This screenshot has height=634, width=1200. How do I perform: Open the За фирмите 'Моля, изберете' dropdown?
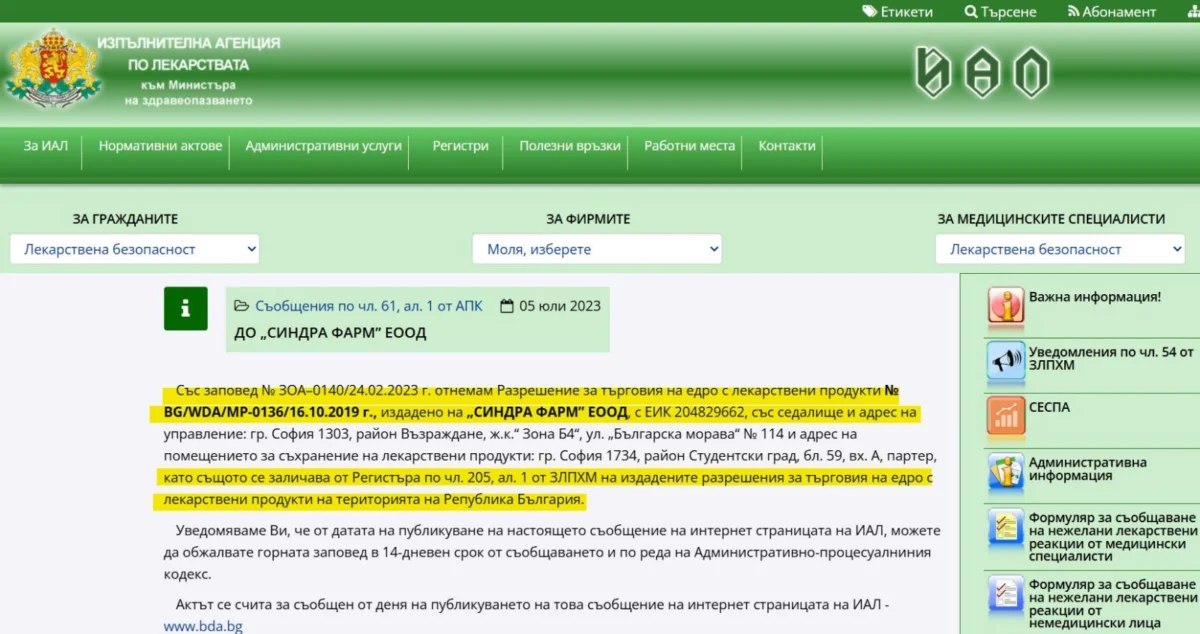click(597, 249)
